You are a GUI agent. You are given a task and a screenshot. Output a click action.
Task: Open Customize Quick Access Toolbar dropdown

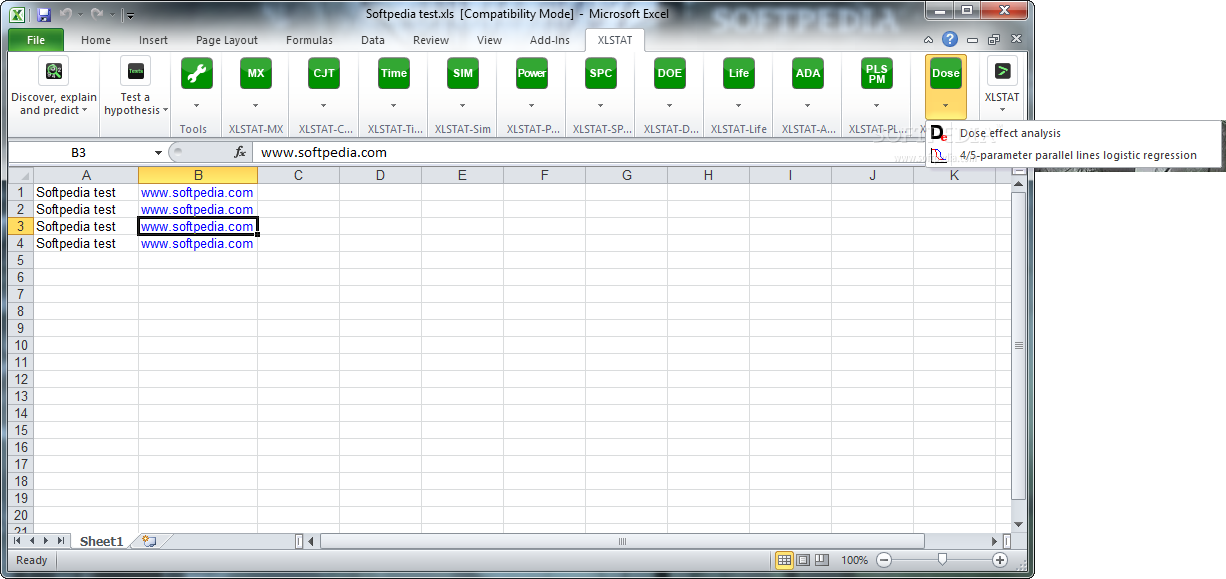pos(130,16)
